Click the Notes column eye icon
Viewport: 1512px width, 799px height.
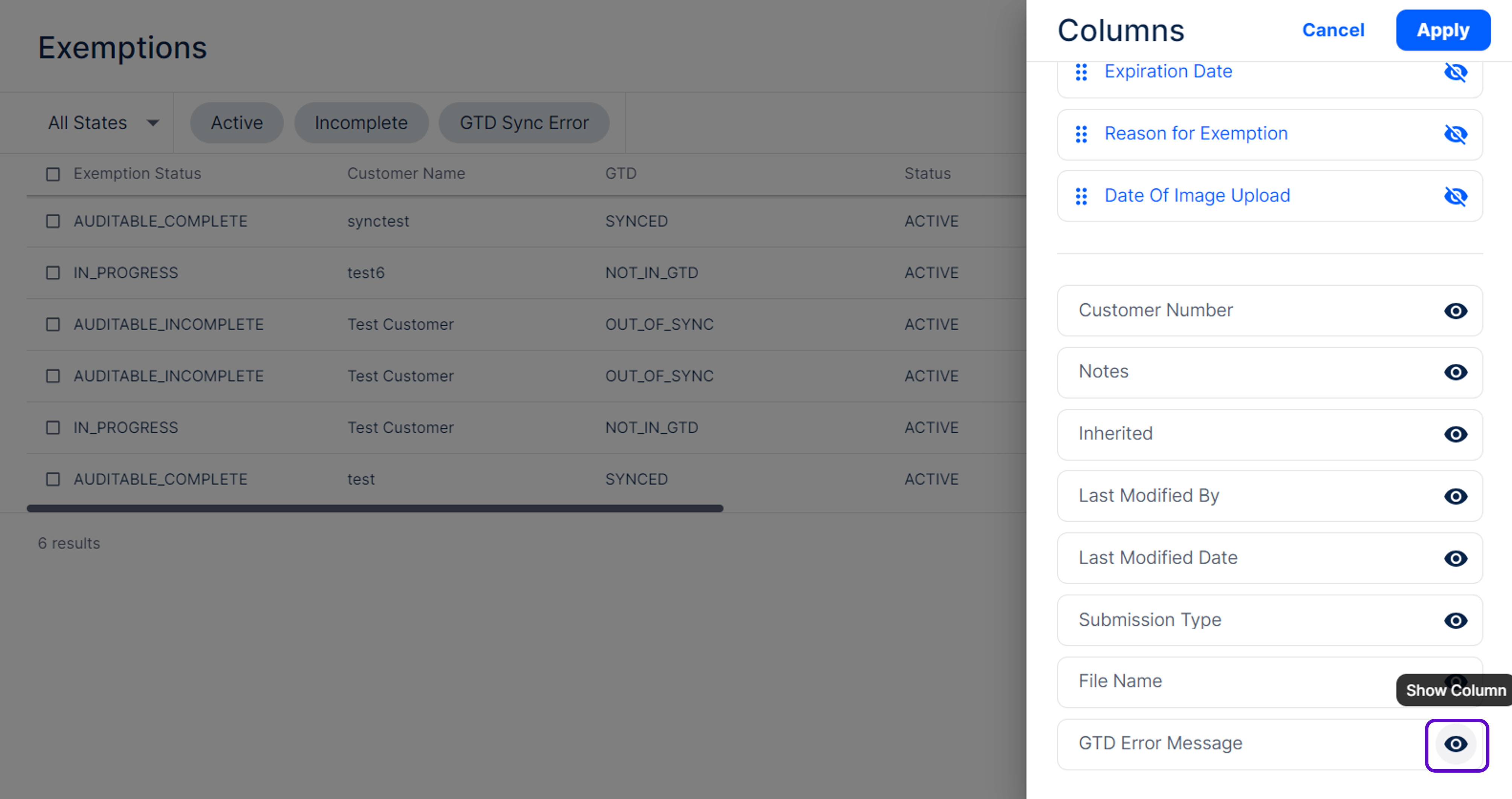coord(1455,372)
